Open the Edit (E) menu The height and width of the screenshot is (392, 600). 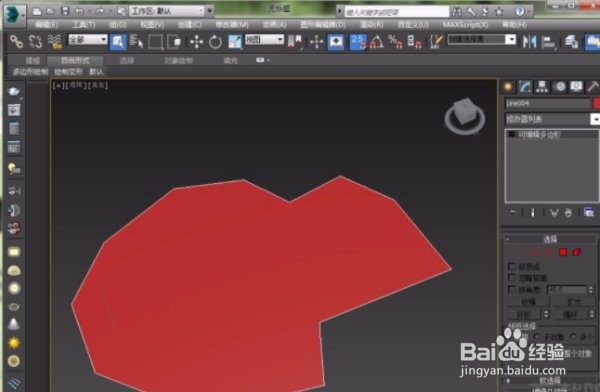[x=46, y=25]
